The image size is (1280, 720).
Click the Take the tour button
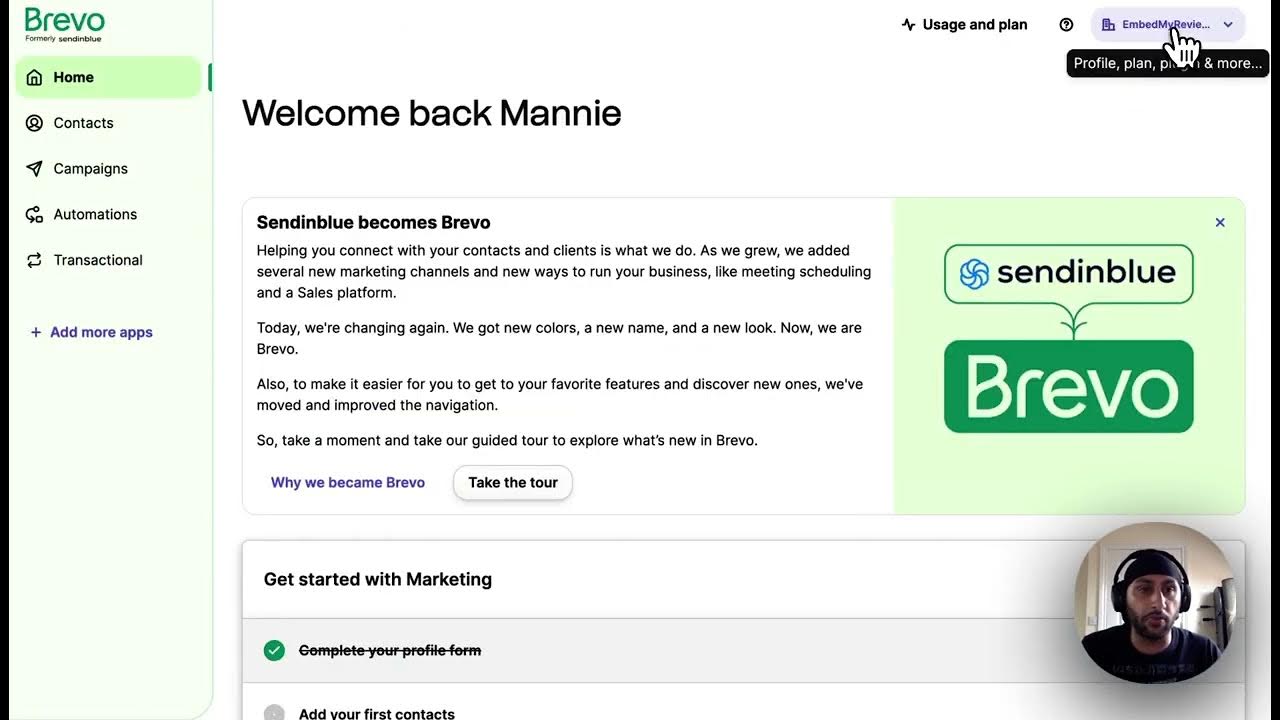coord(512,482)
